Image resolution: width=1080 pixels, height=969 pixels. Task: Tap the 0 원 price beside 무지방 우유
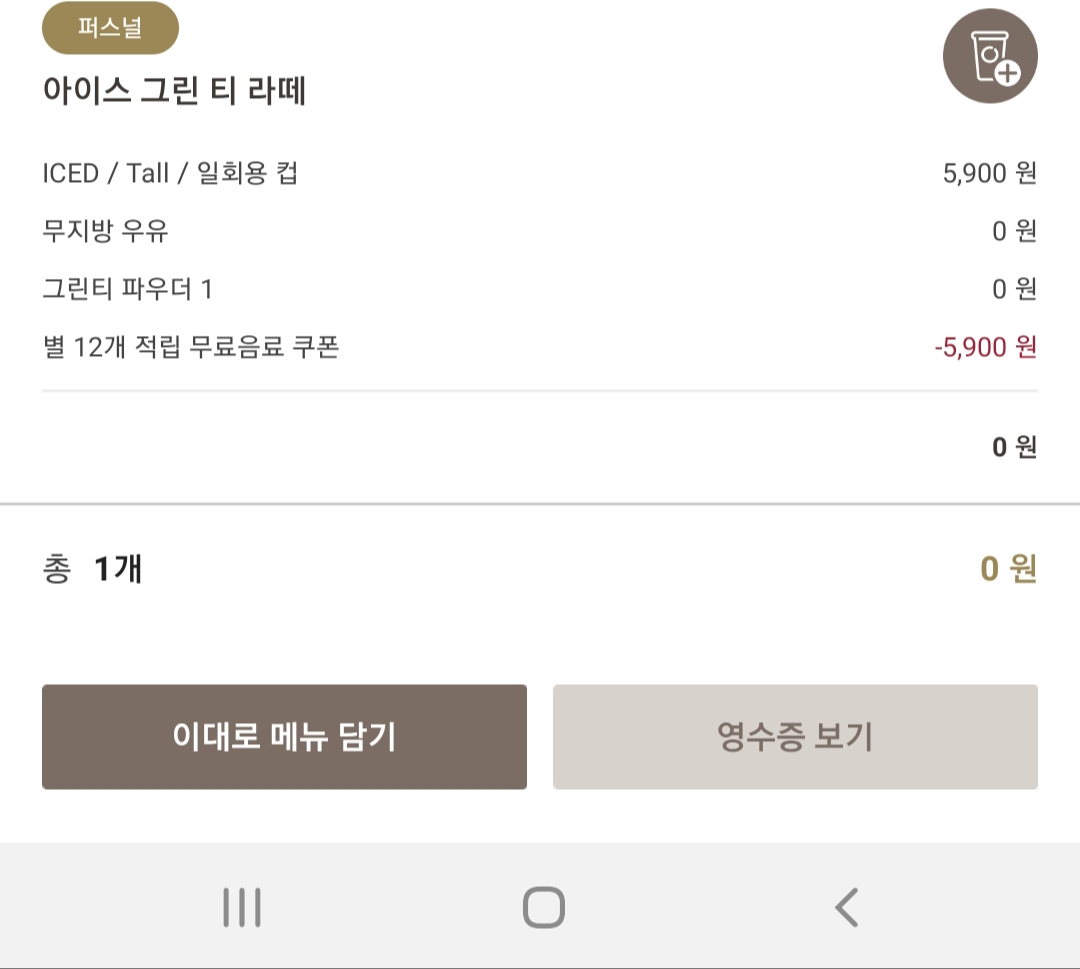pyautogui.click(x=1015, y=231)
